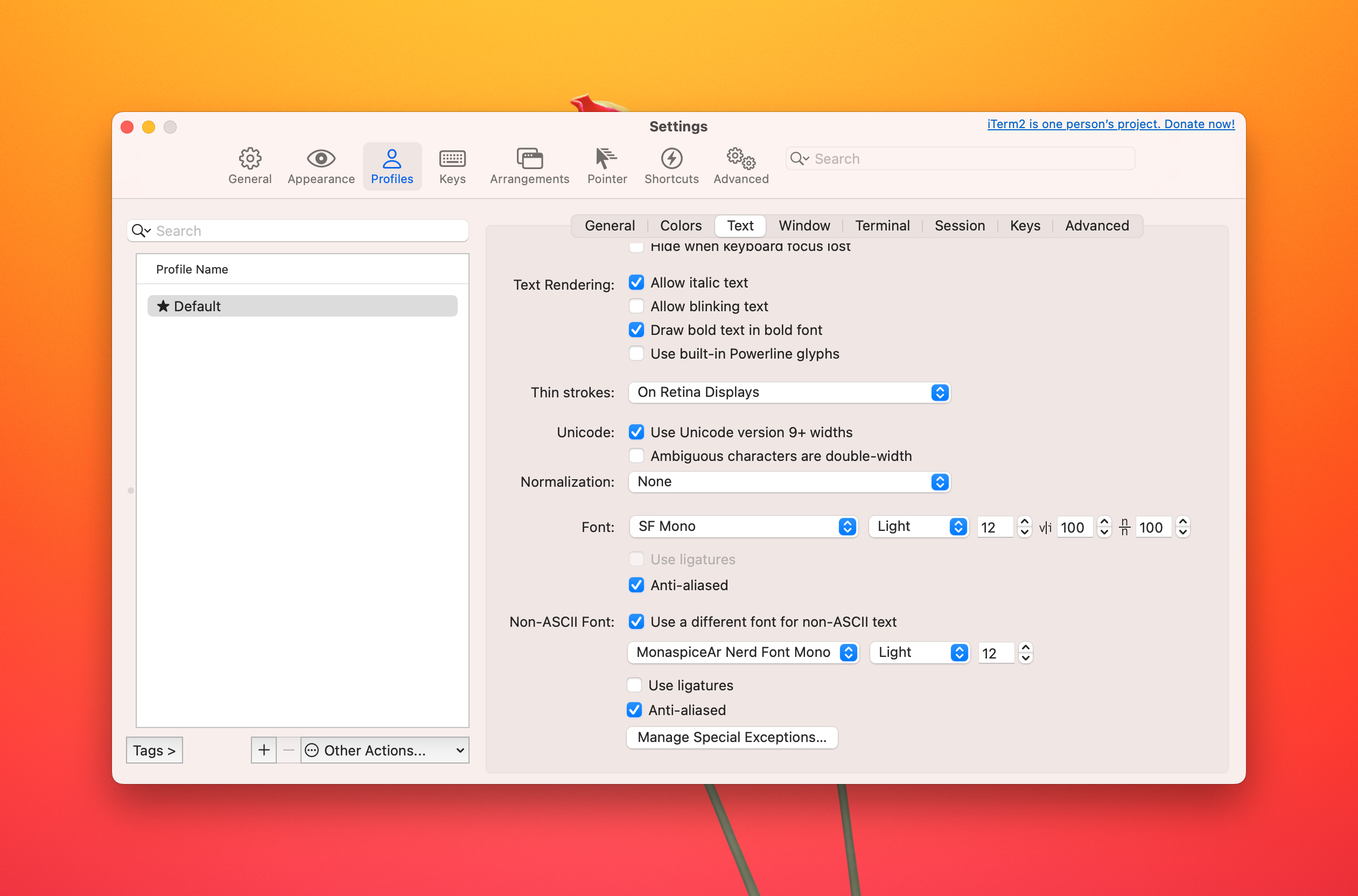Add a new profile with plus button

coord(264,750)
